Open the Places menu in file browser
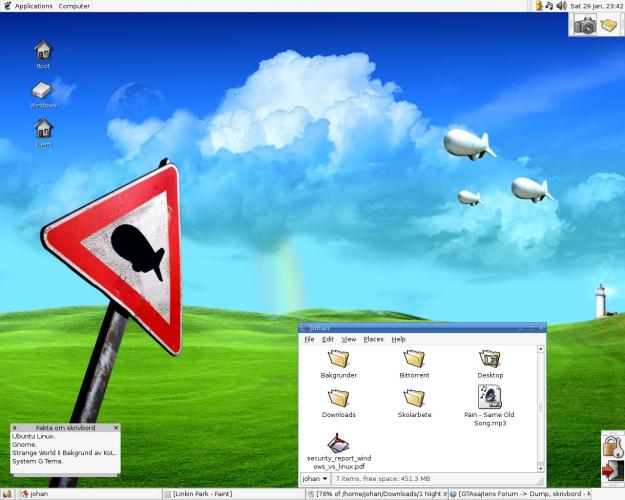625x500 pixels. [373, 339]
